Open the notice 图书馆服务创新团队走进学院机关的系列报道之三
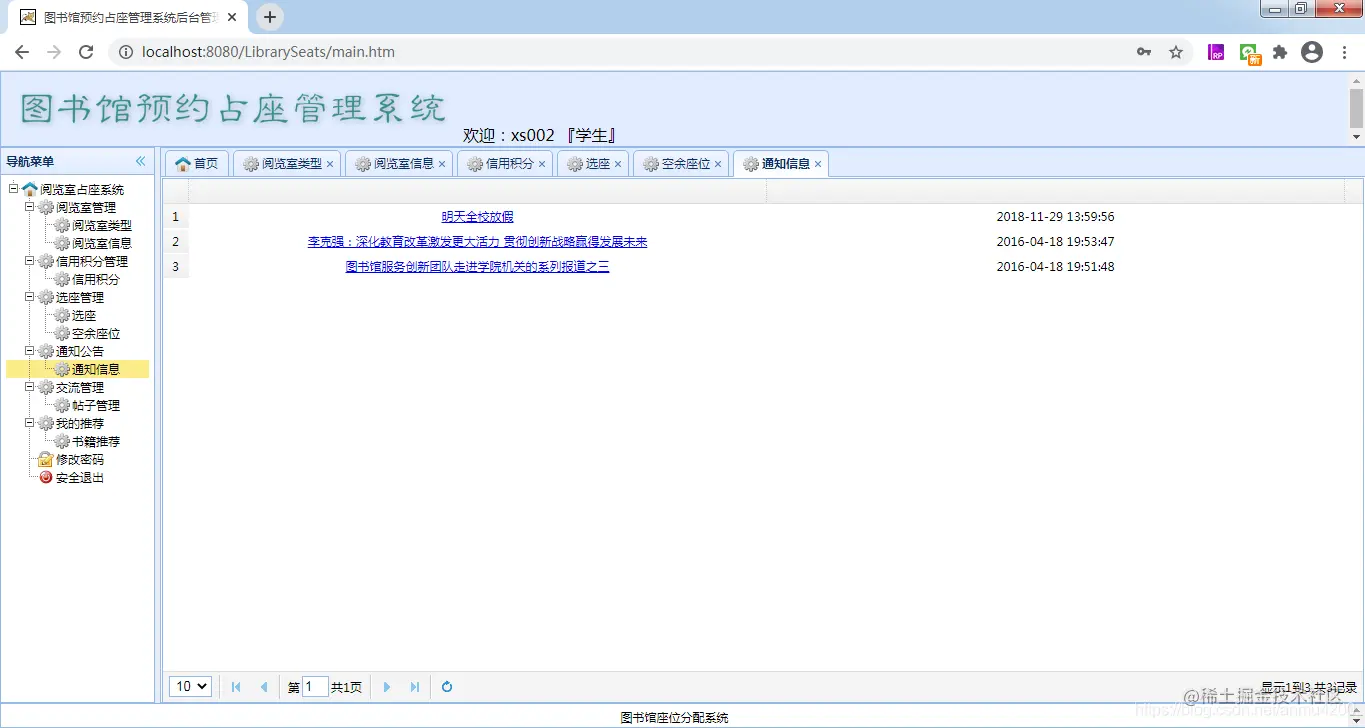The width and height of the screenshot is (1365, 728). pyautogui.click(x=477, y=267)
